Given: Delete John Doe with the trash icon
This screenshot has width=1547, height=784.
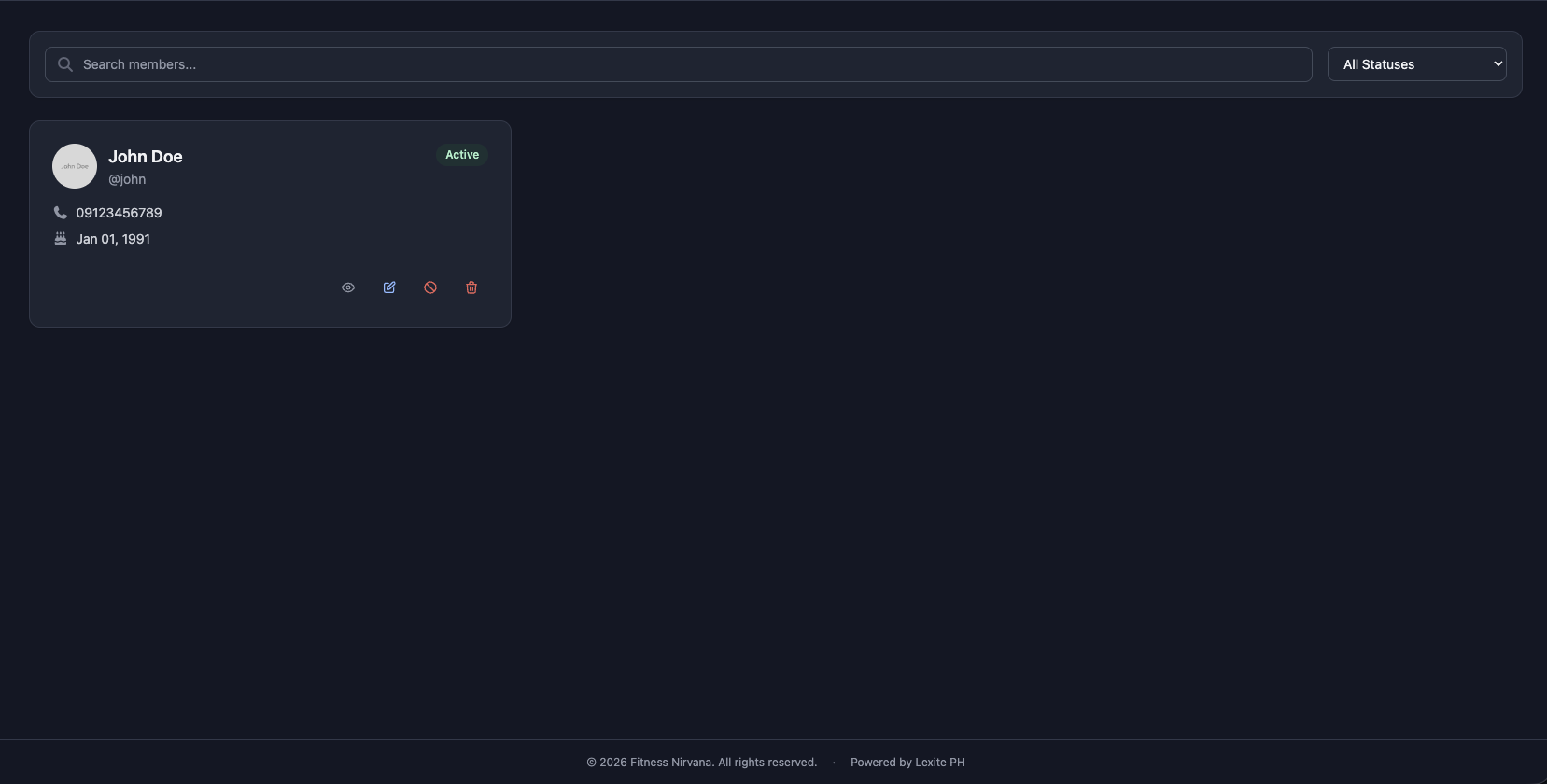Looking at the screenshot, I should 471,287.
